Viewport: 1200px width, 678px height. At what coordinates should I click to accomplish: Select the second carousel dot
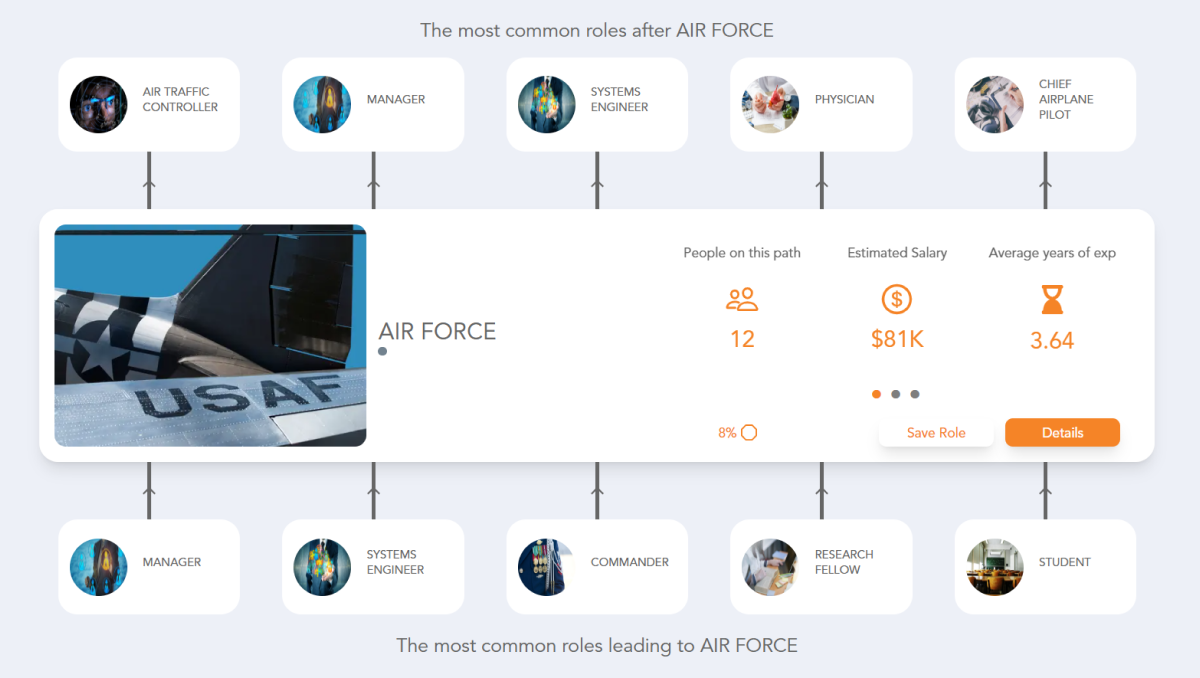point(896,394)
